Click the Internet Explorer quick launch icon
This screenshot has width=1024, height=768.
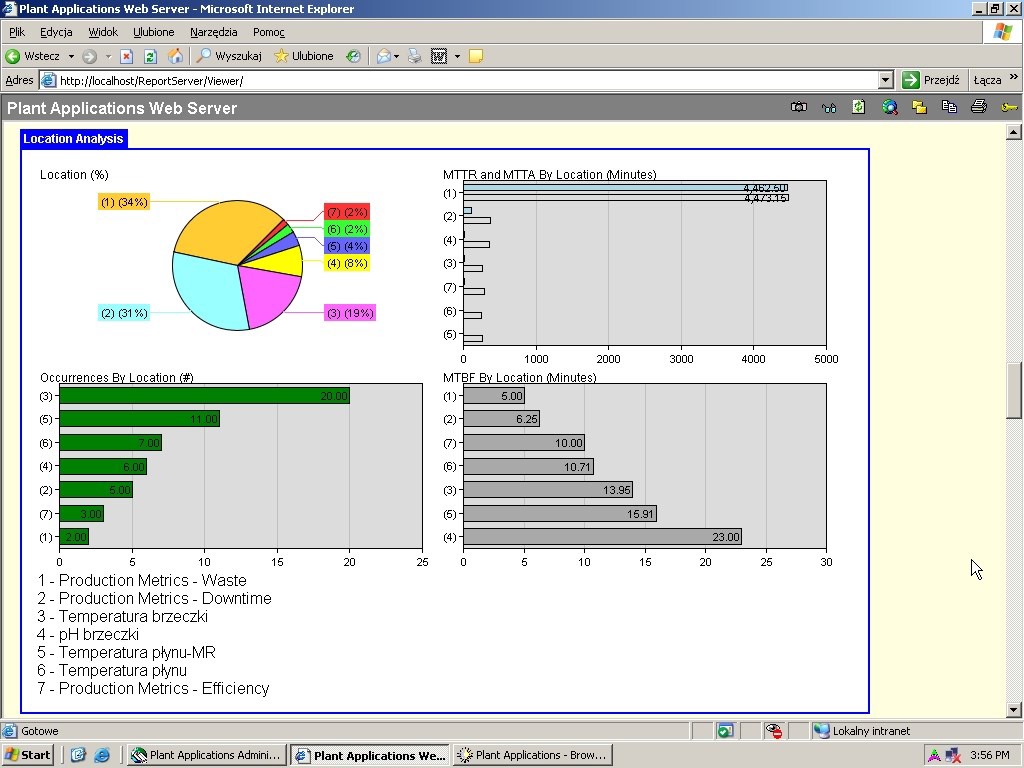(102, 755)
